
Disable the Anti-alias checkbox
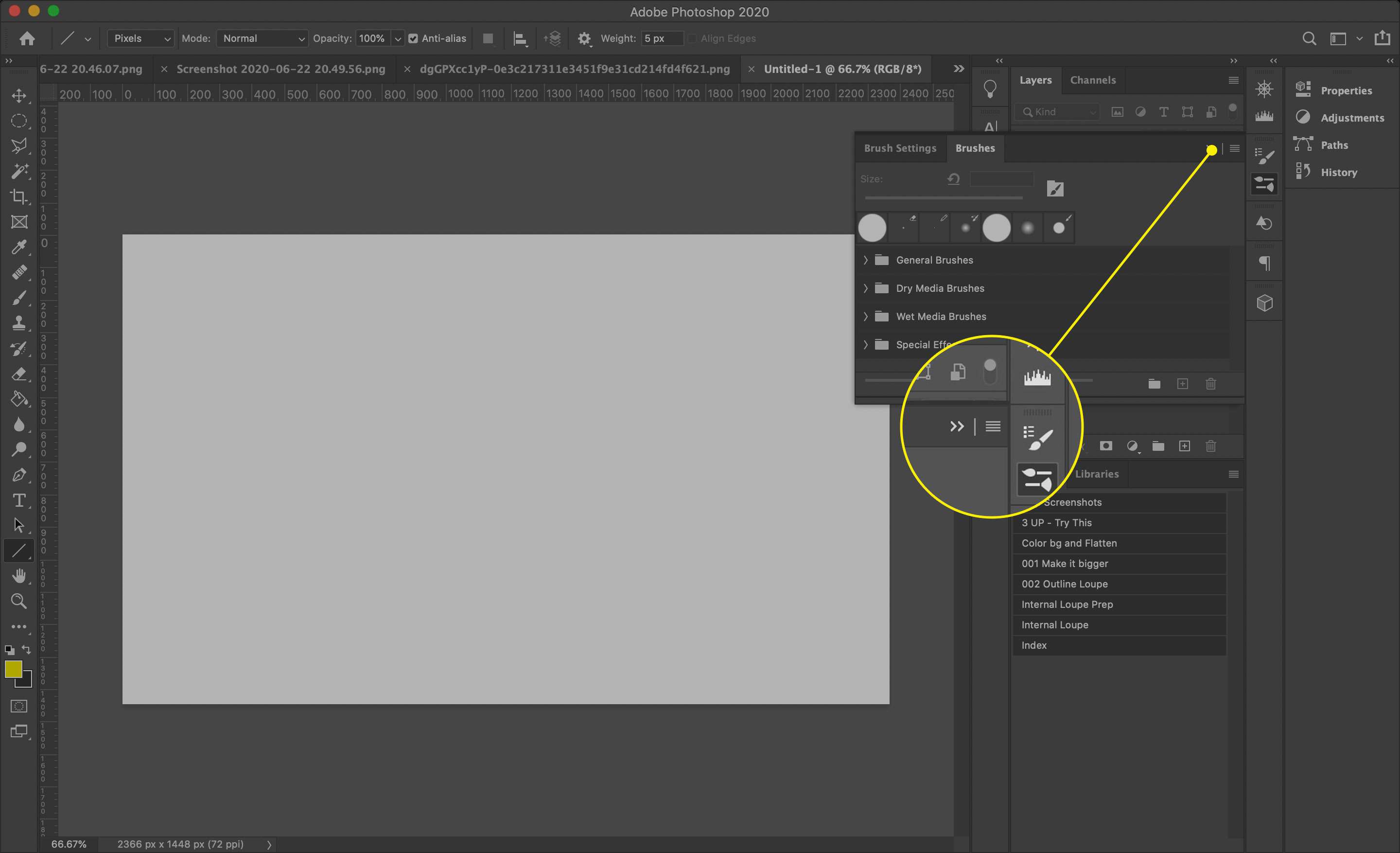pos(413,38)
